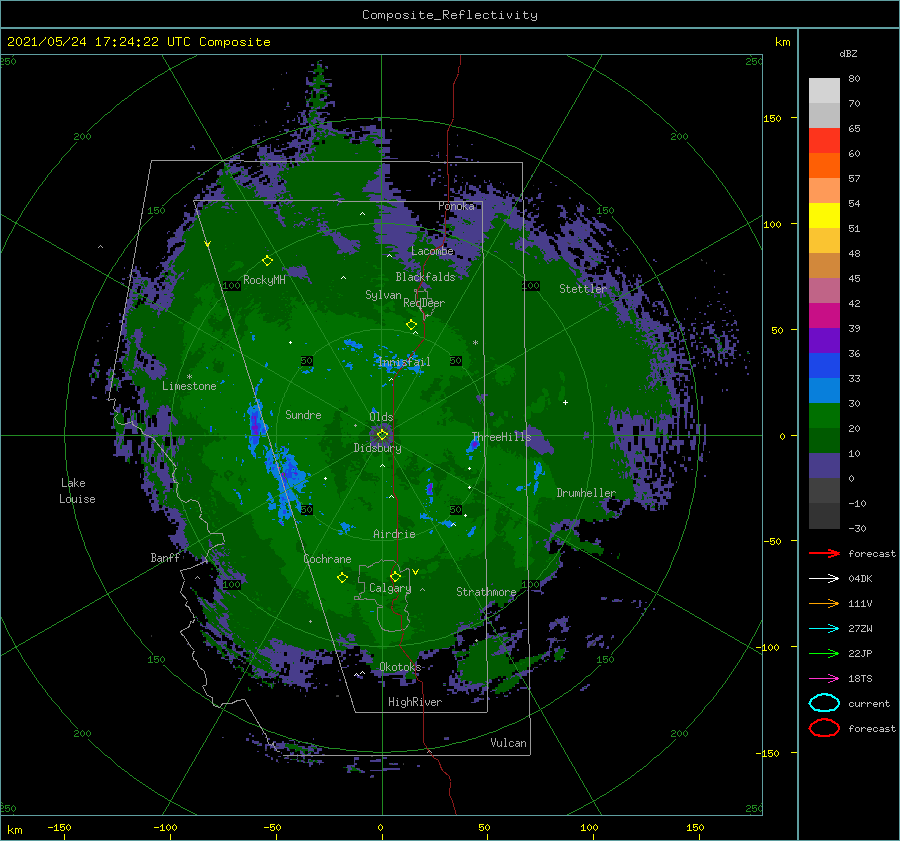Select the 65 dBZ red swatch
The height and width of the screenshot is (841, 900).
pos(824,140)
